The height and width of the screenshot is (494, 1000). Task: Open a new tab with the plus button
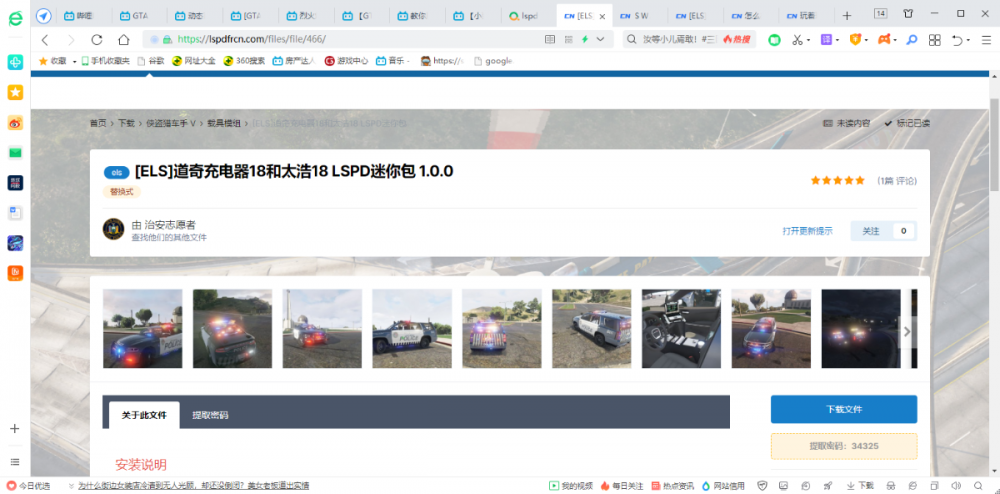[847, 16]
